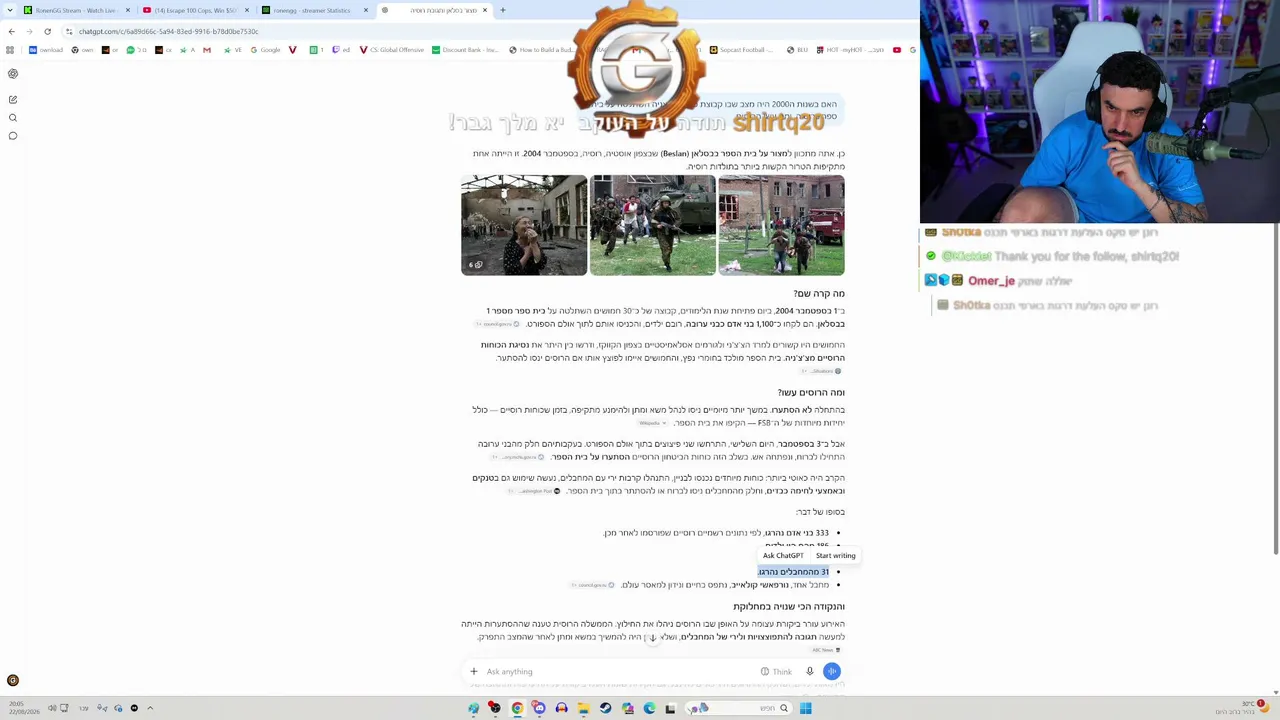Viewport: 1280px width, 720px height.
Task: Open the sidebar chat bubble icon
Action: 13,136
